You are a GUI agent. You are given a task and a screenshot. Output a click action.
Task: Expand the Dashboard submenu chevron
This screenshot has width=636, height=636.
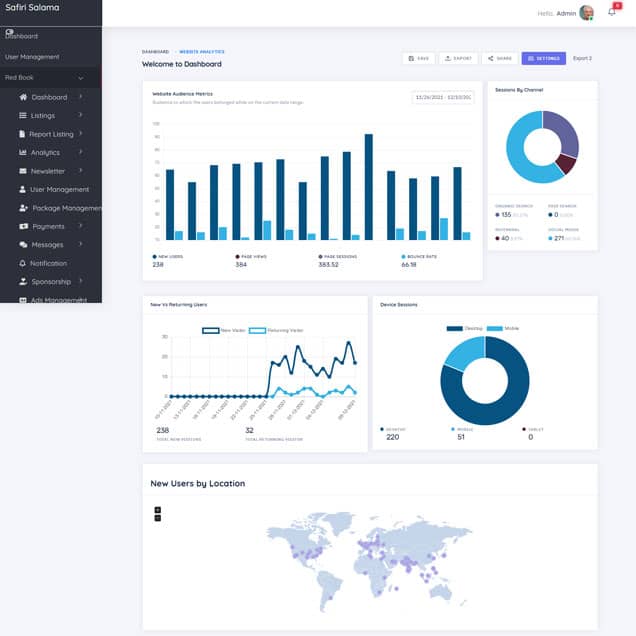click(81, 97)
